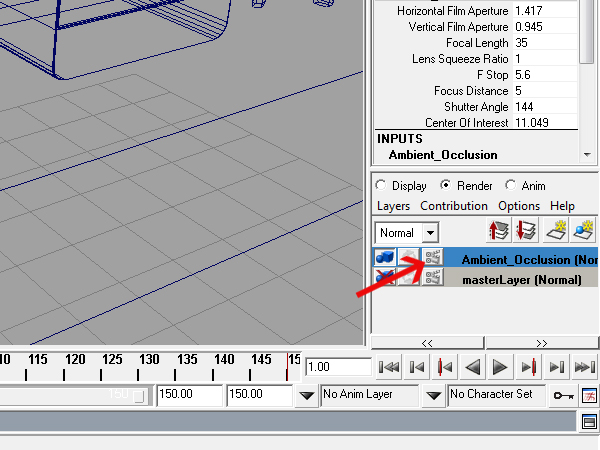Select the Anim layer radio button
The height and width of the screenshot is (450, 600).
click(x=510, y=185)
